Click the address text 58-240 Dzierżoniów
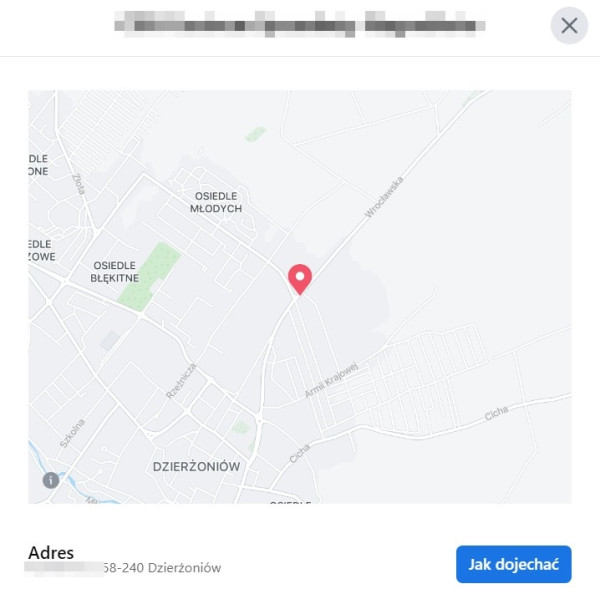This screenshot has height=599, width=600. click(162, 568)
